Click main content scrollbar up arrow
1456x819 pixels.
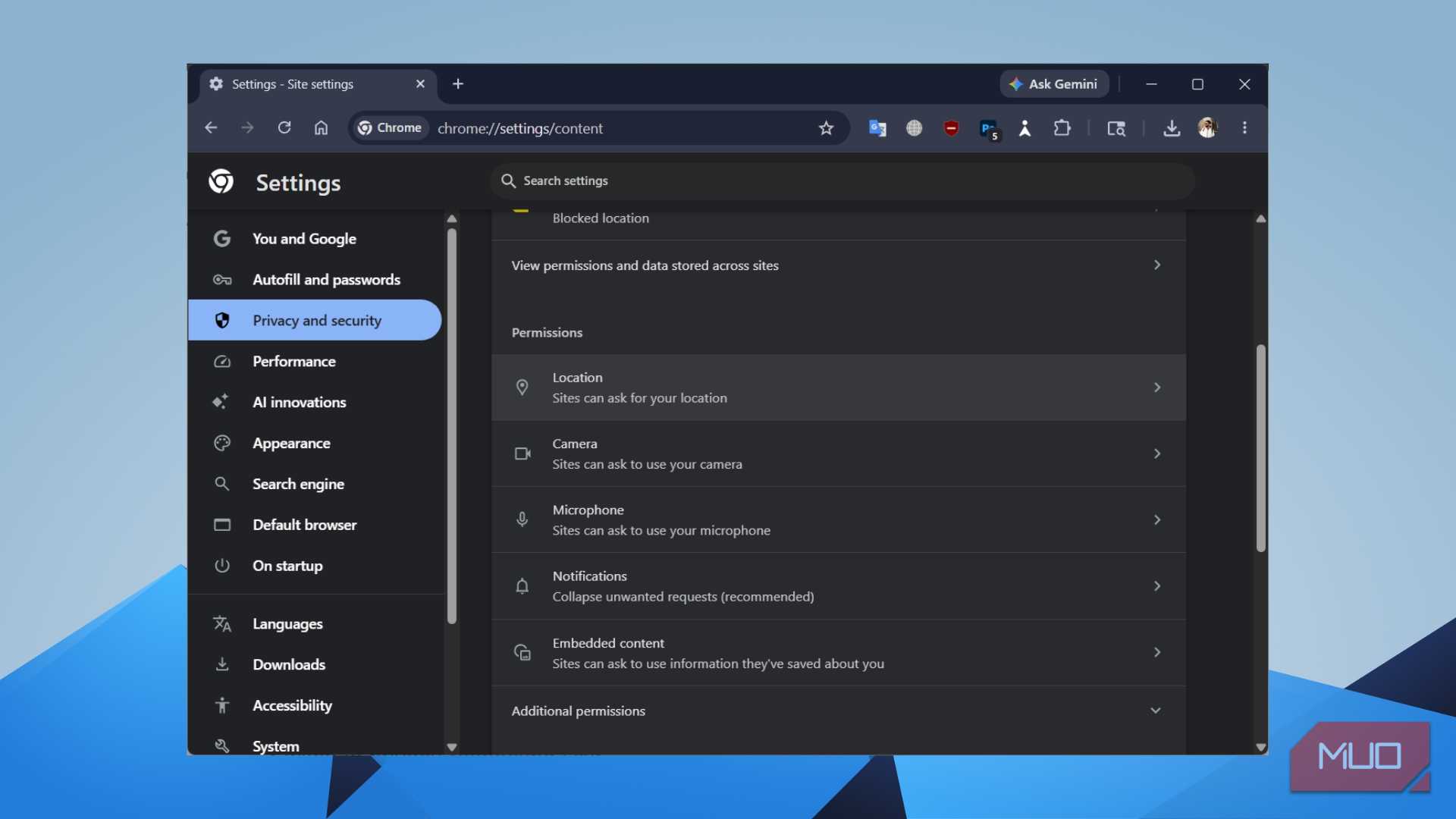click(1260, 219)
